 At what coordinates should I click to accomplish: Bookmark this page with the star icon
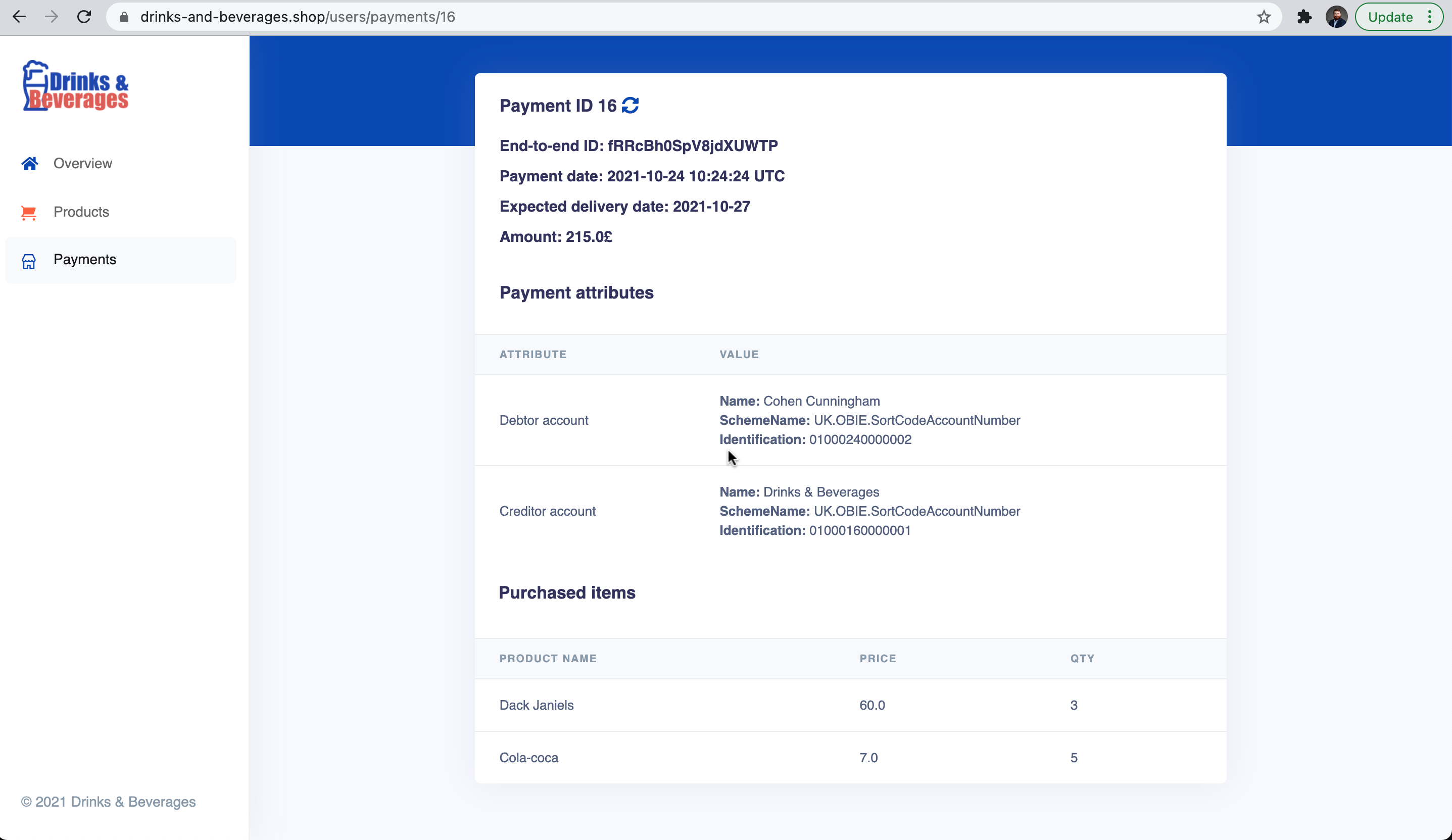[x=1264, y=17]
